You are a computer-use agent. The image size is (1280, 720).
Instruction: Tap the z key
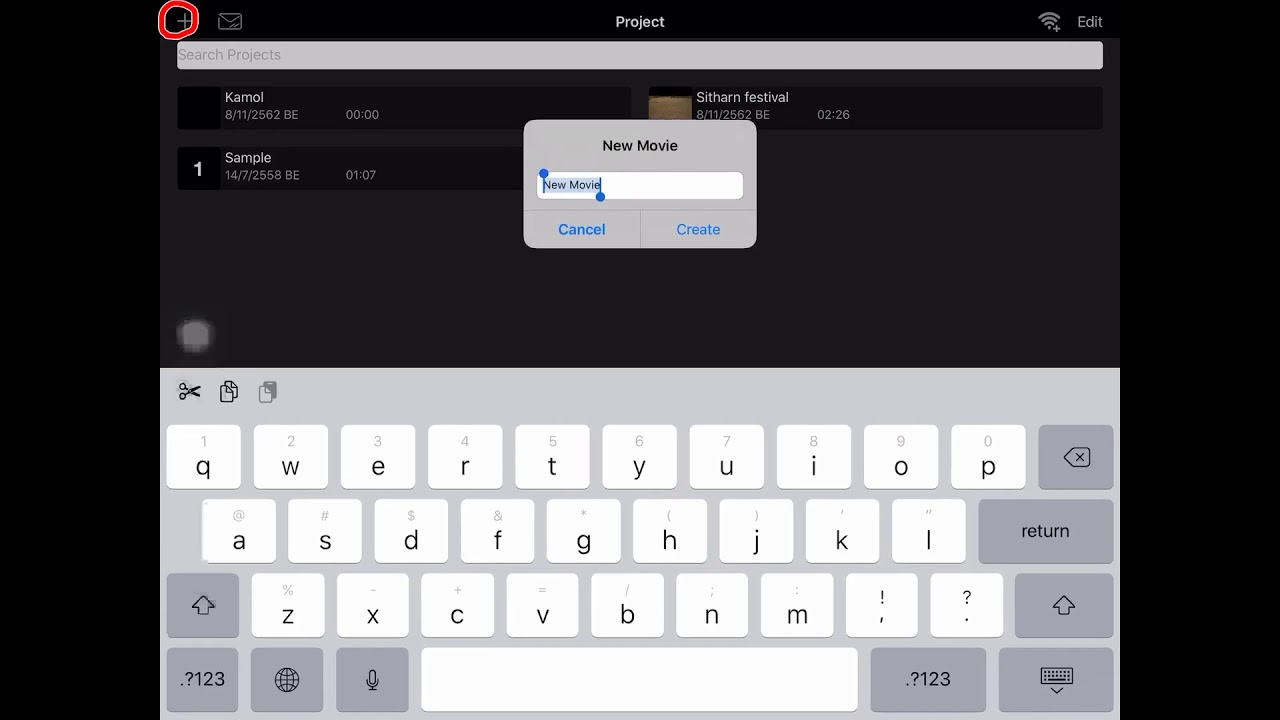(288, 605)
